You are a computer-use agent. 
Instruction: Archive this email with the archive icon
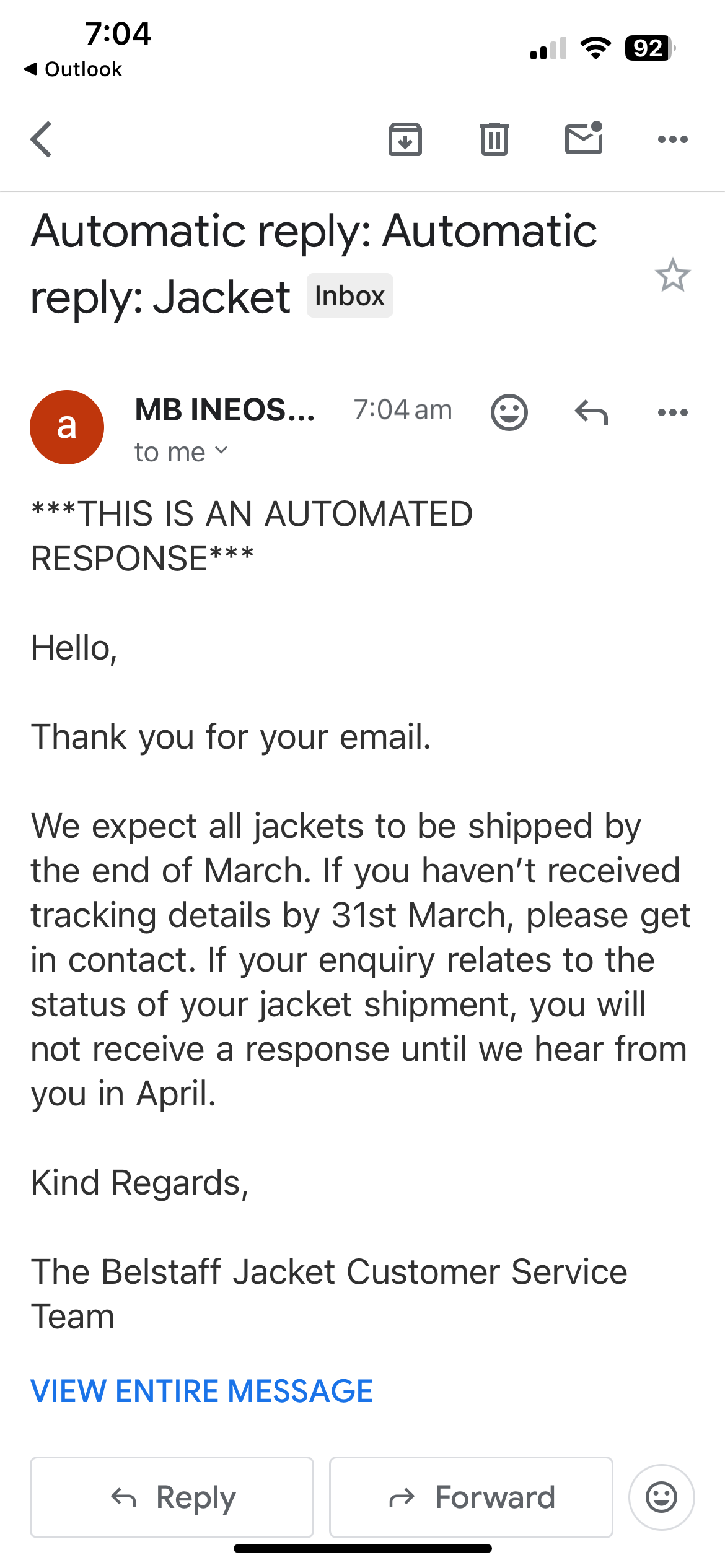(x=405, y=139)
